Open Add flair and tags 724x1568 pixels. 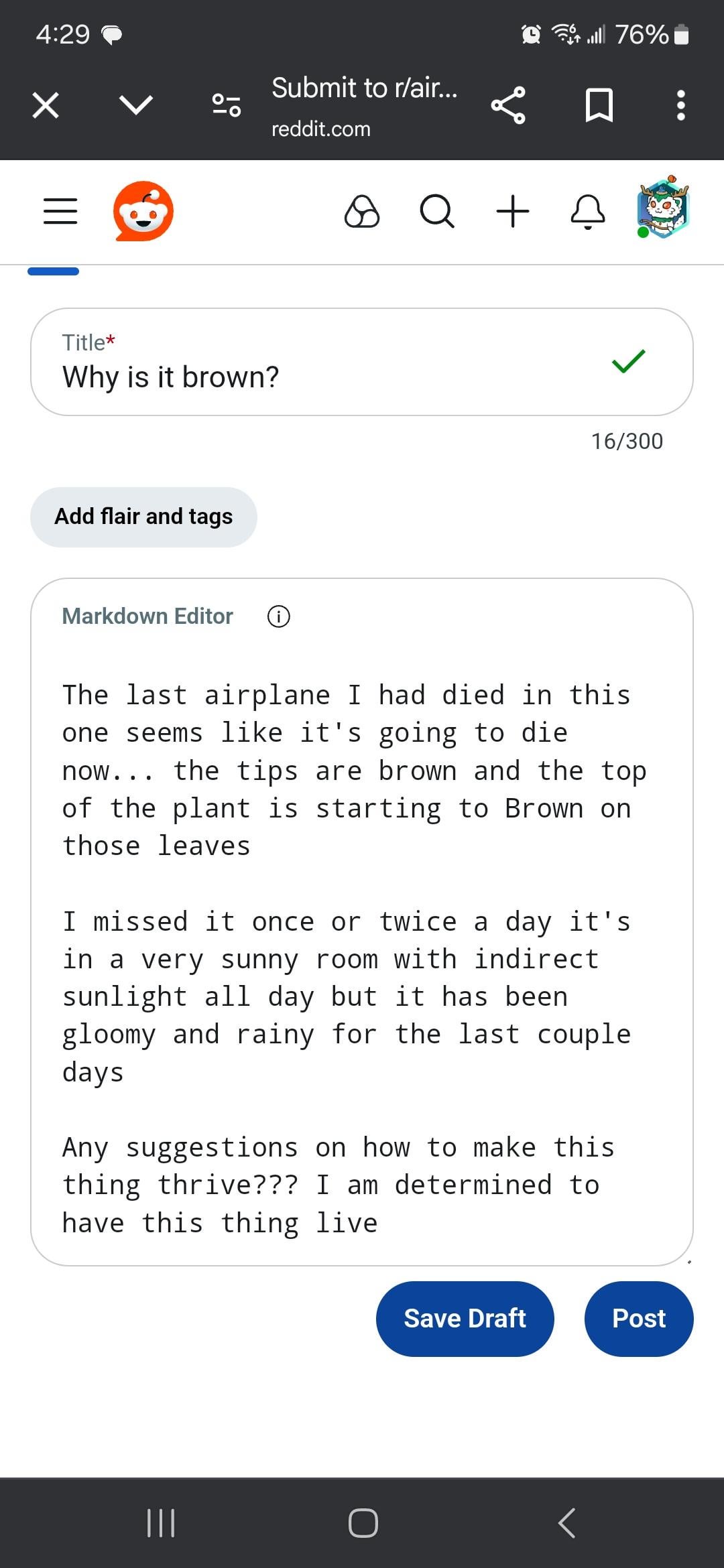pyautogui.click(x=143, y=517)
